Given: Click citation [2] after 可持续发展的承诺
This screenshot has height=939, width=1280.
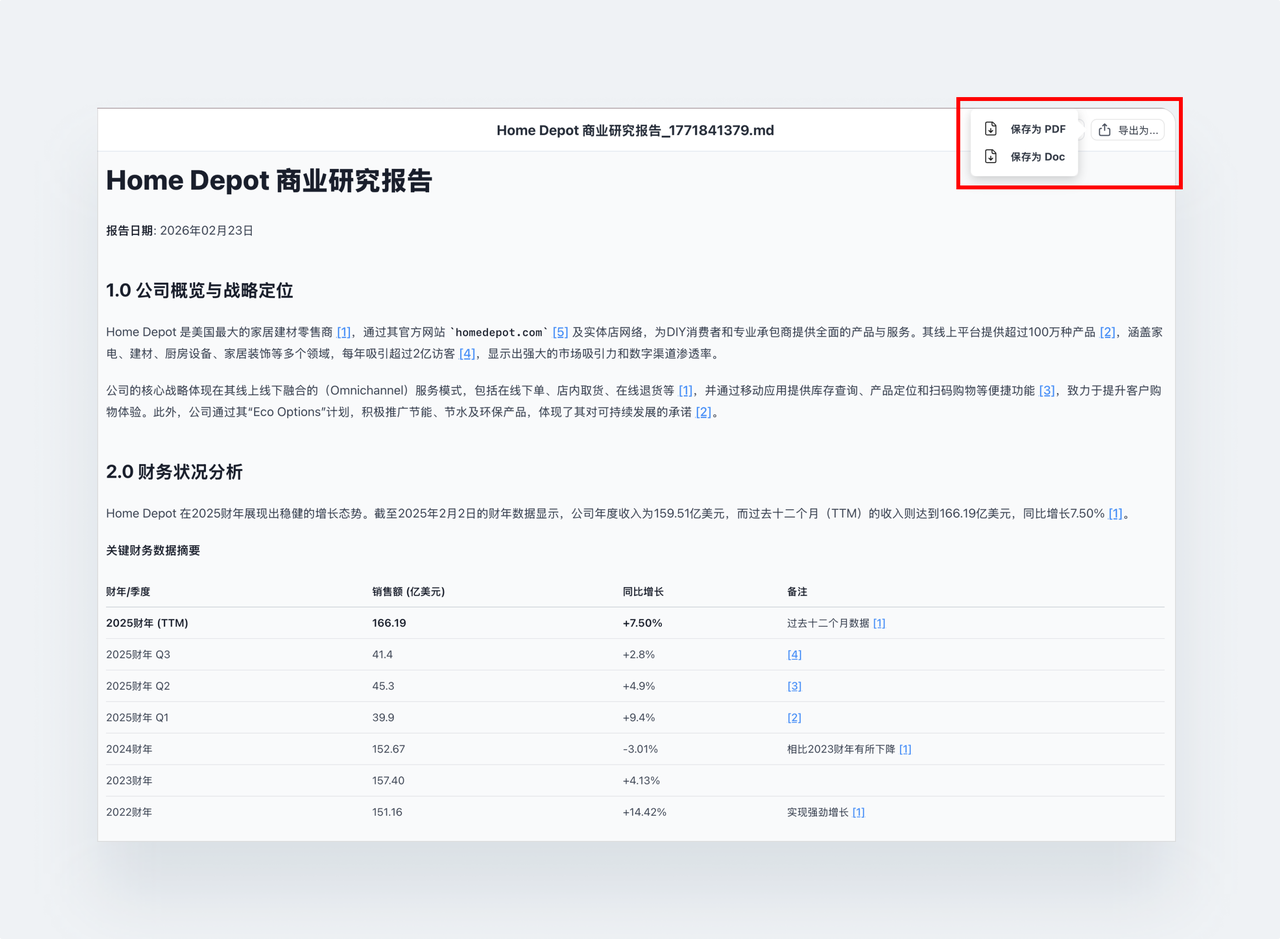Looking at the screenshot, I should pos(703,412).
